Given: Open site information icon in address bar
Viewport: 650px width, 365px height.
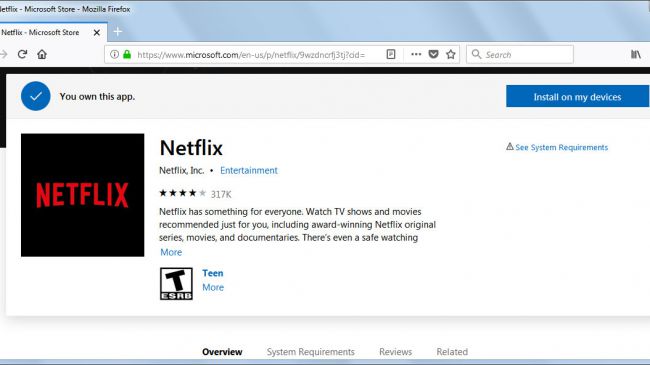Looking at the screenshot, I should tap(114, 54).
